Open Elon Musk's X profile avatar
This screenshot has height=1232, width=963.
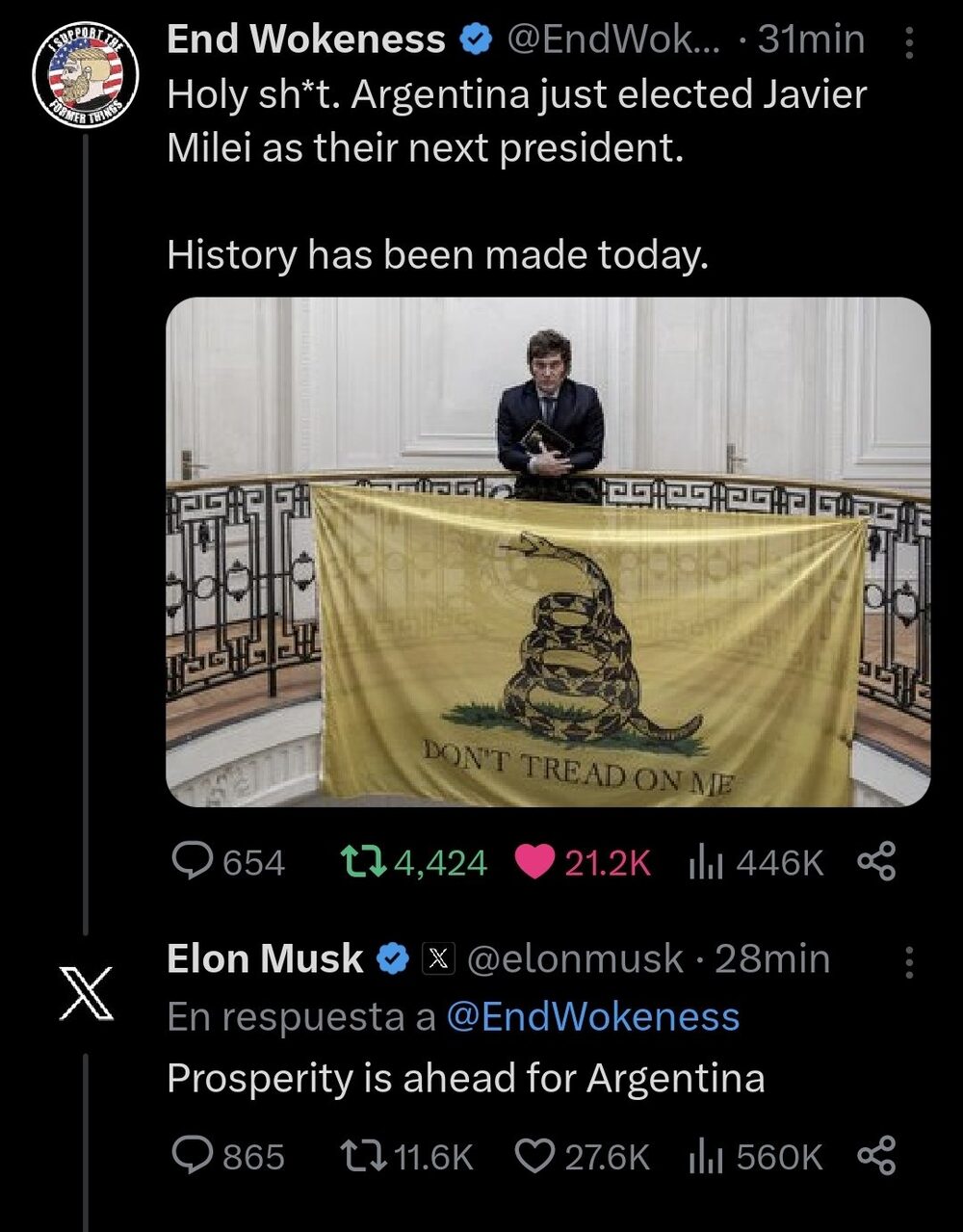point(86,992)
